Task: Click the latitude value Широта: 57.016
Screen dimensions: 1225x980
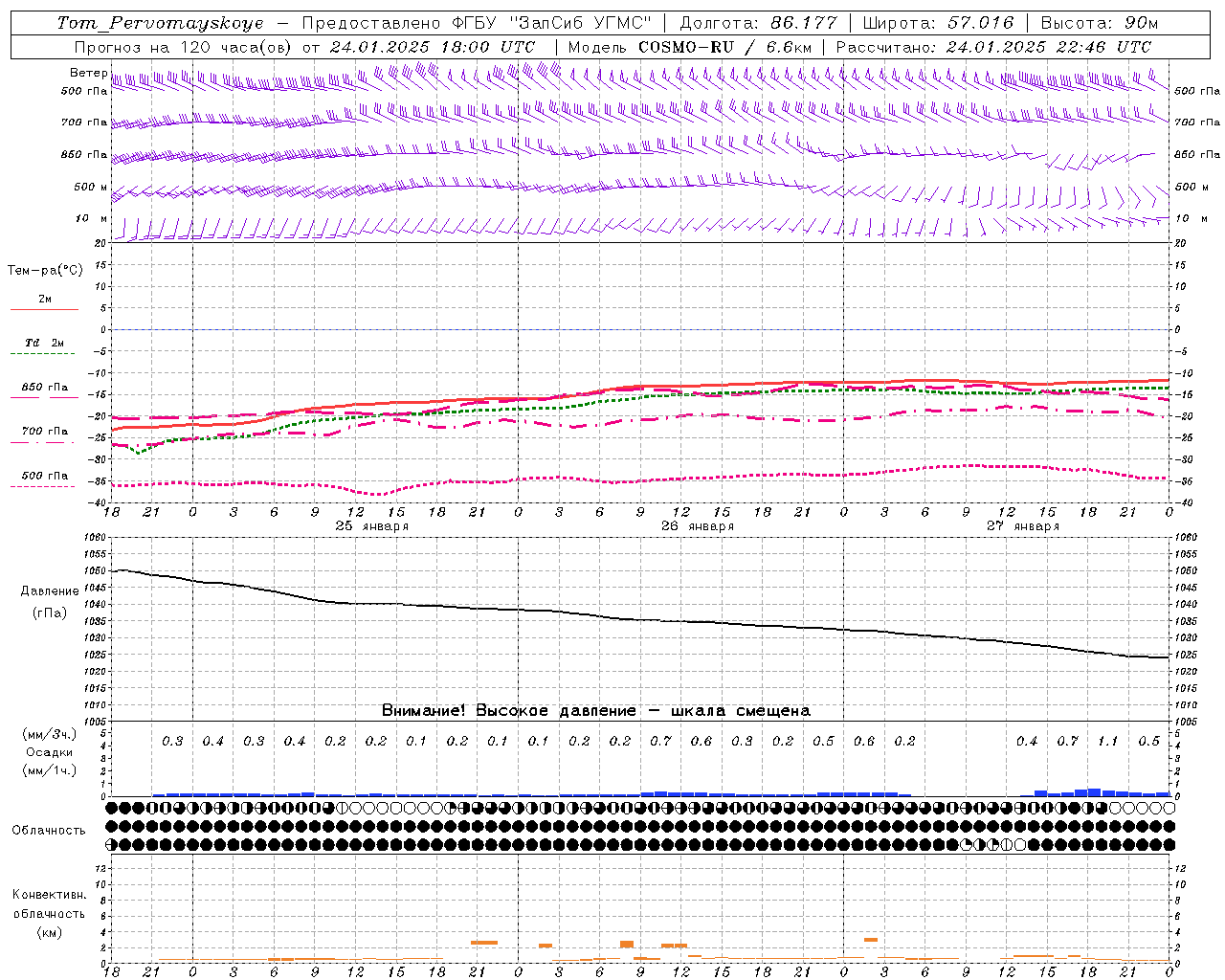Action: pyautogui.click(x=938, y=23)
